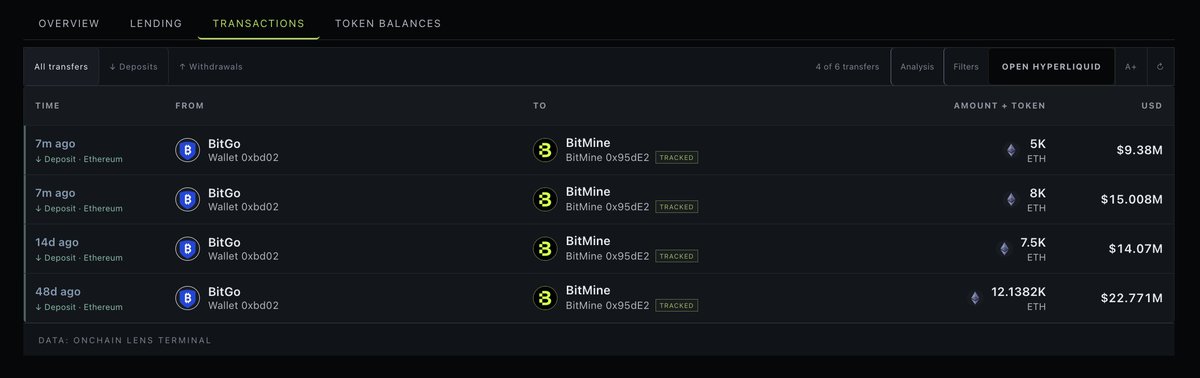Click the BitMine logo in the 5K ETH row
Image resolution: width=1200 pixels, height=378 pixels.
pos(545,150)
